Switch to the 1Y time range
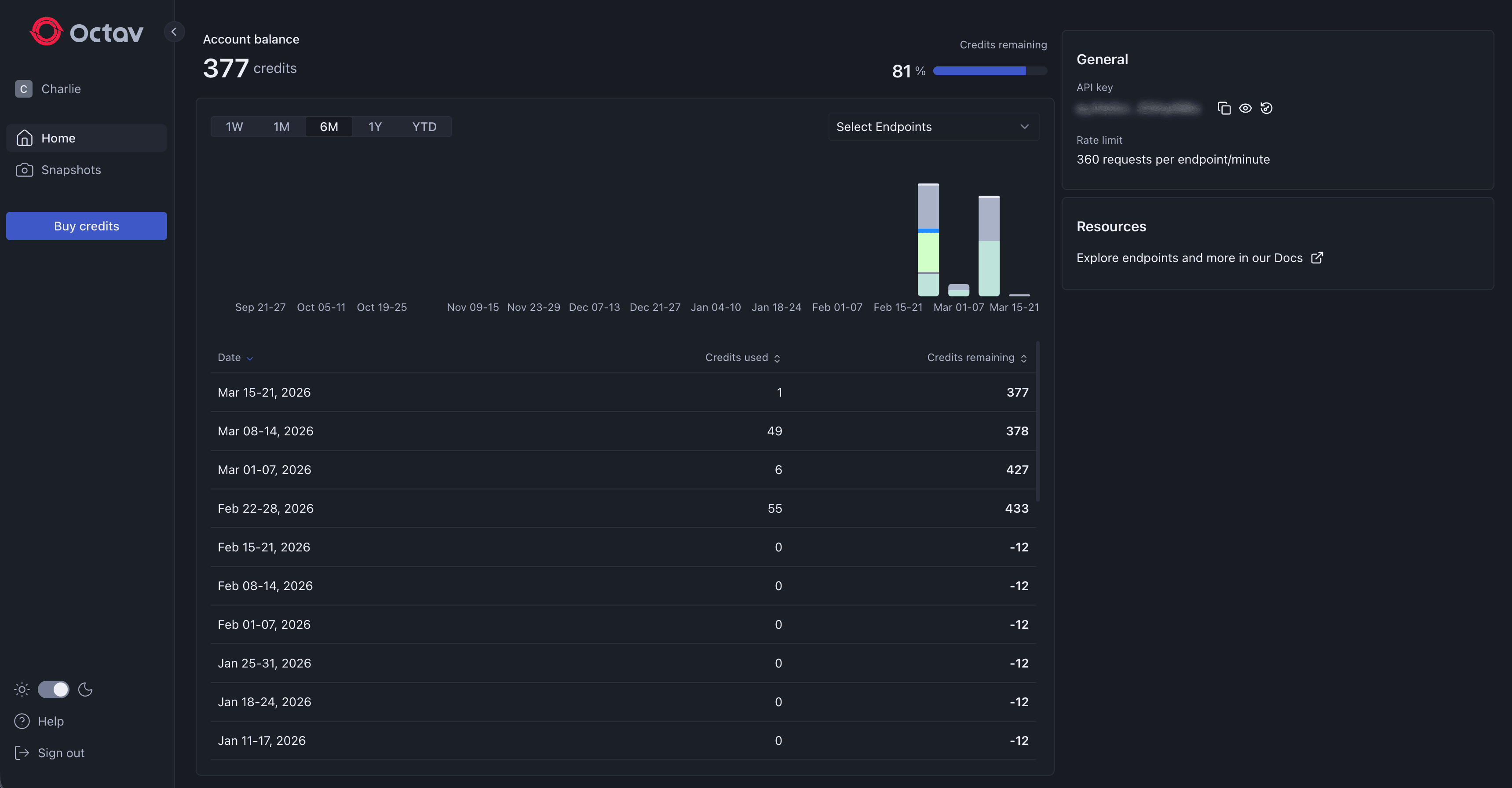The height and width of the screenshot is (788, 1512). pos(375,126)
